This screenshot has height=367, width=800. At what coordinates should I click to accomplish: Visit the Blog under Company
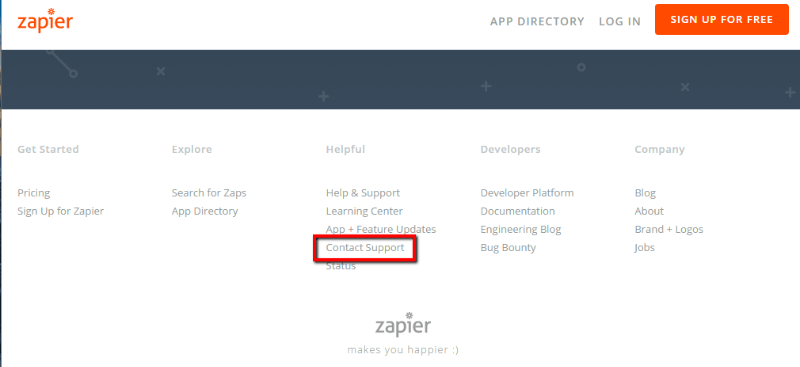point(645,193)
